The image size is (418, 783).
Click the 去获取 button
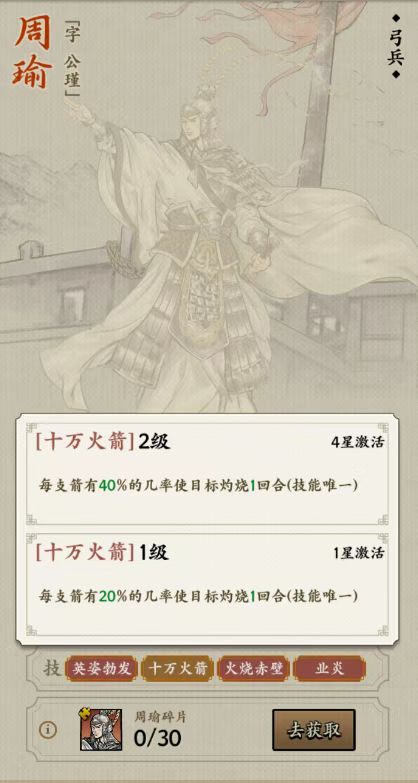click(x=314, y=730)
